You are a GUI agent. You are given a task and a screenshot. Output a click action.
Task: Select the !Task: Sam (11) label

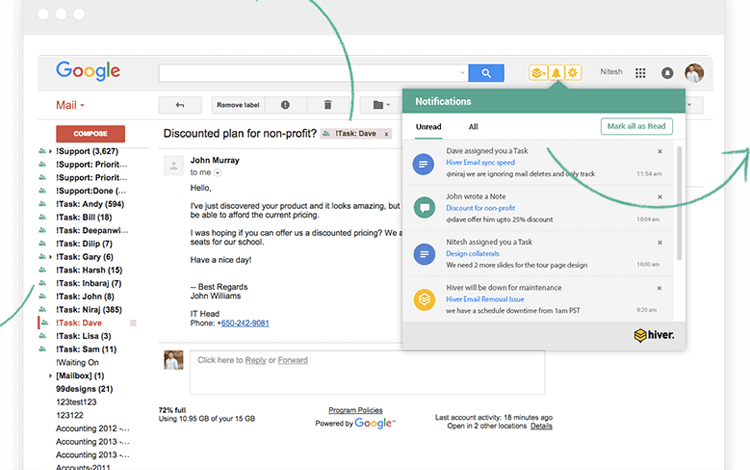[86, 350]
